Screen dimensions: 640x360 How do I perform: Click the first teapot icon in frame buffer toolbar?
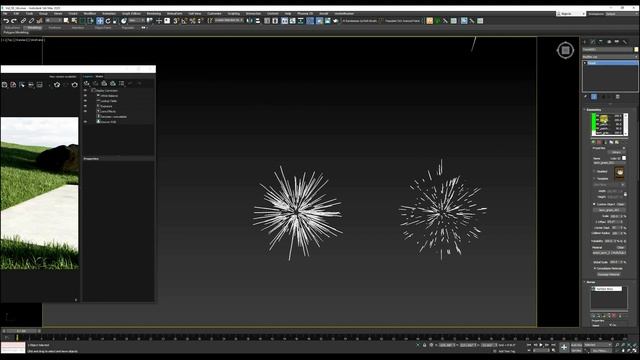[x=57, y=85]
